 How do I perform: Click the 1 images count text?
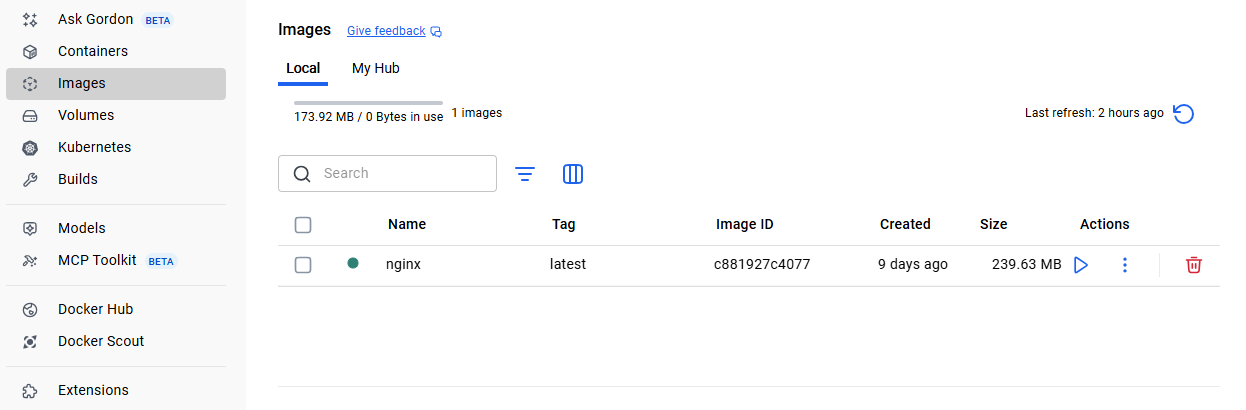(477, 113)
